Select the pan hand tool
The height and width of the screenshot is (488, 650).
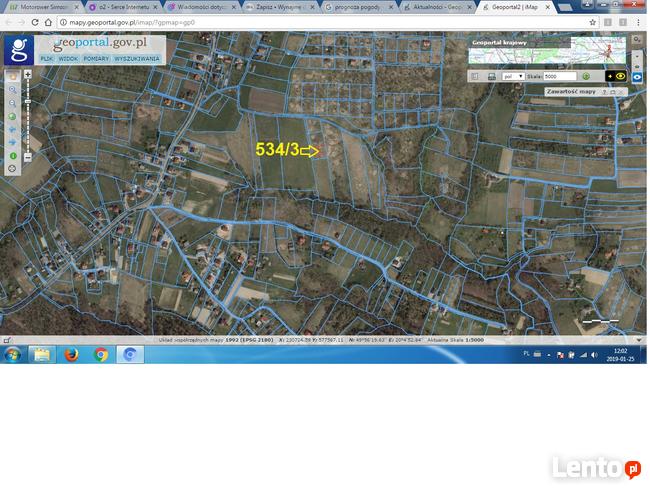12,76
